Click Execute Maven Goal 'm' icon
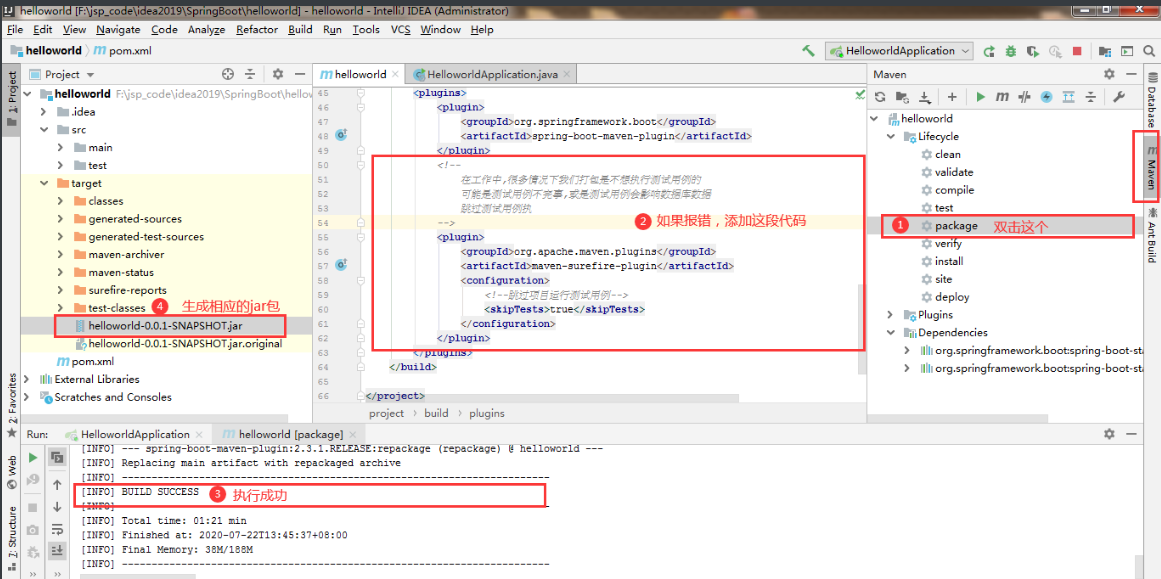1161x579 pixels. point(1002,97)
